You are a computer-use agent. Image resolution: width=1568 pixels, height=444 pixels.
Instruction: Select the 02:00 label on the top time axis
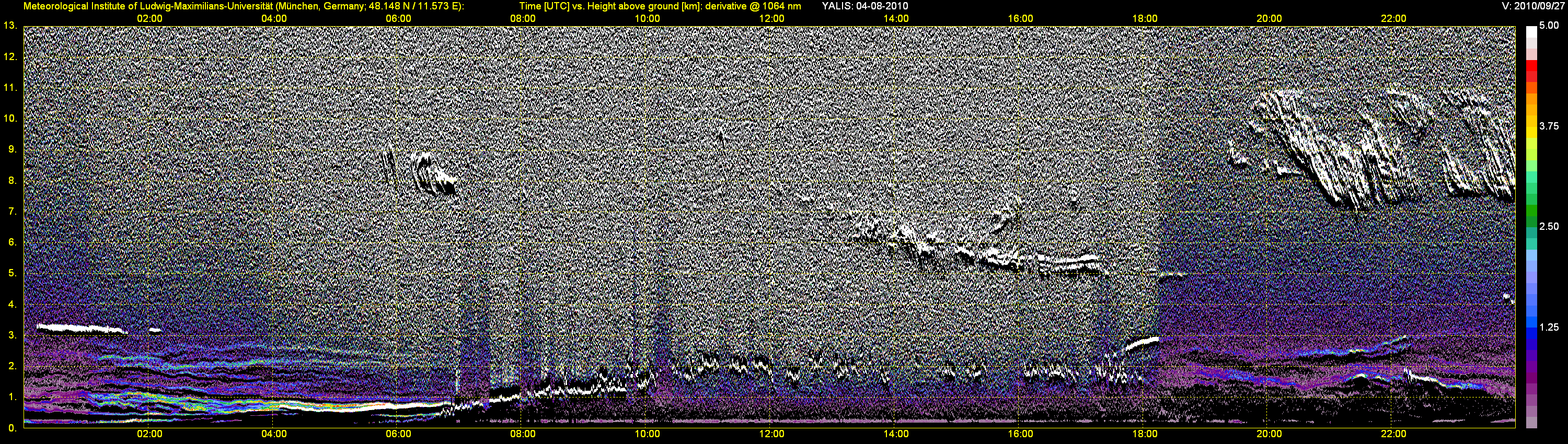pyautogui.click(x=149, y=19)
